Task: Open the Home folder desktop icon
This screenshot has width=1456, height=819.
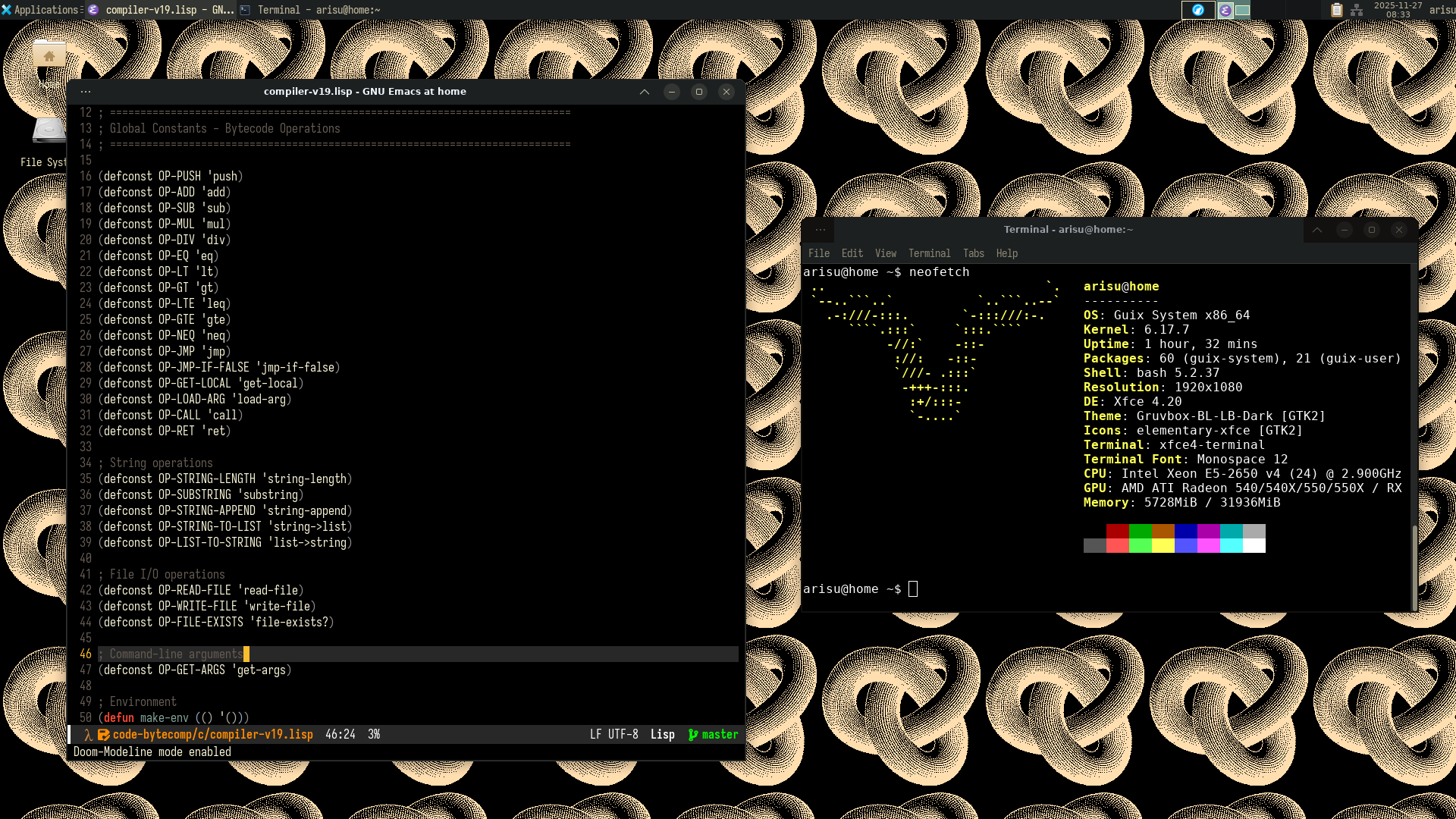Action: (49, 56)
